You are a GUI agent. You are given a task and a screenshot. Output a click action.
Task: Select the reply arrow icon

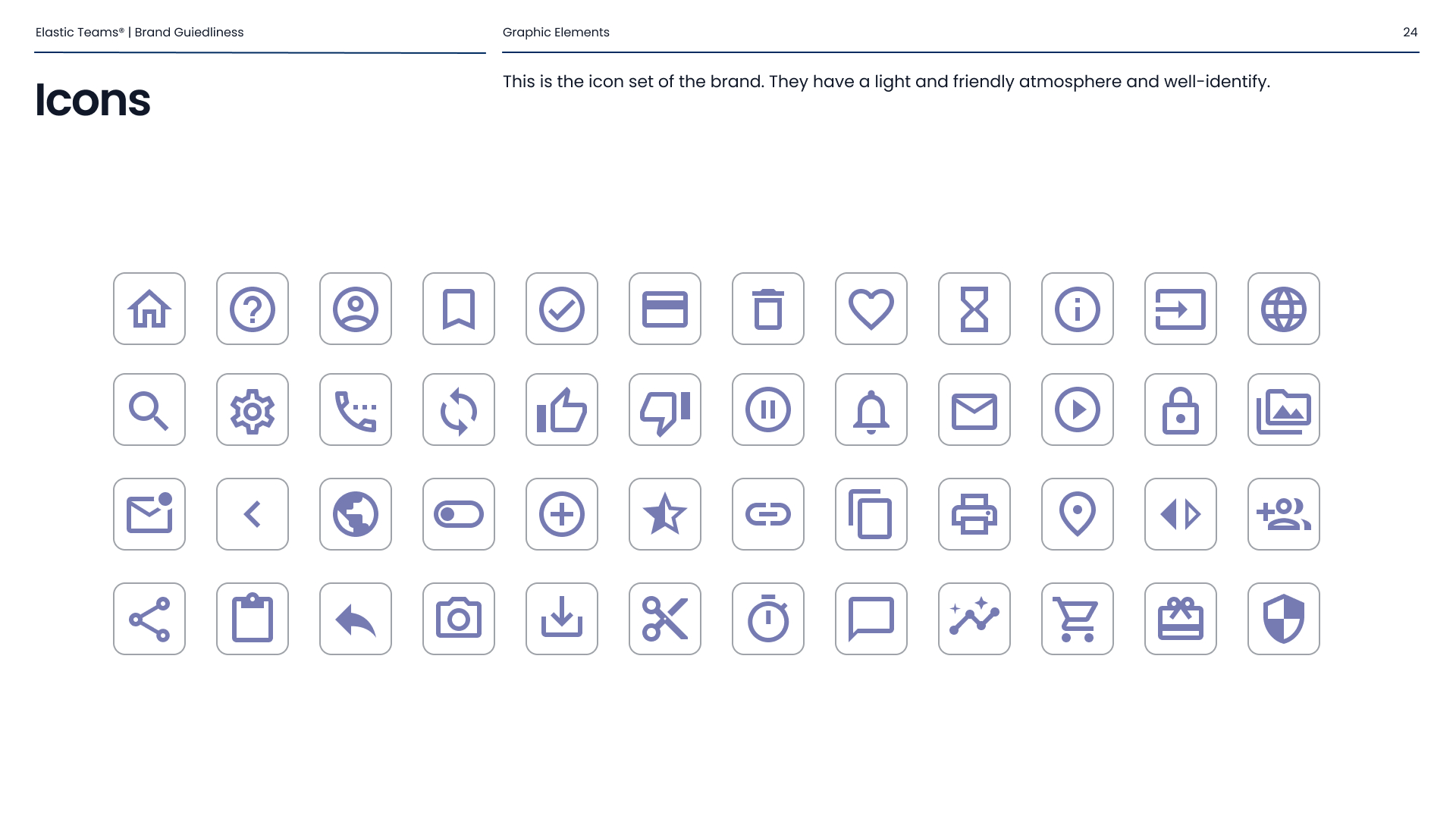tap(356, 619)
